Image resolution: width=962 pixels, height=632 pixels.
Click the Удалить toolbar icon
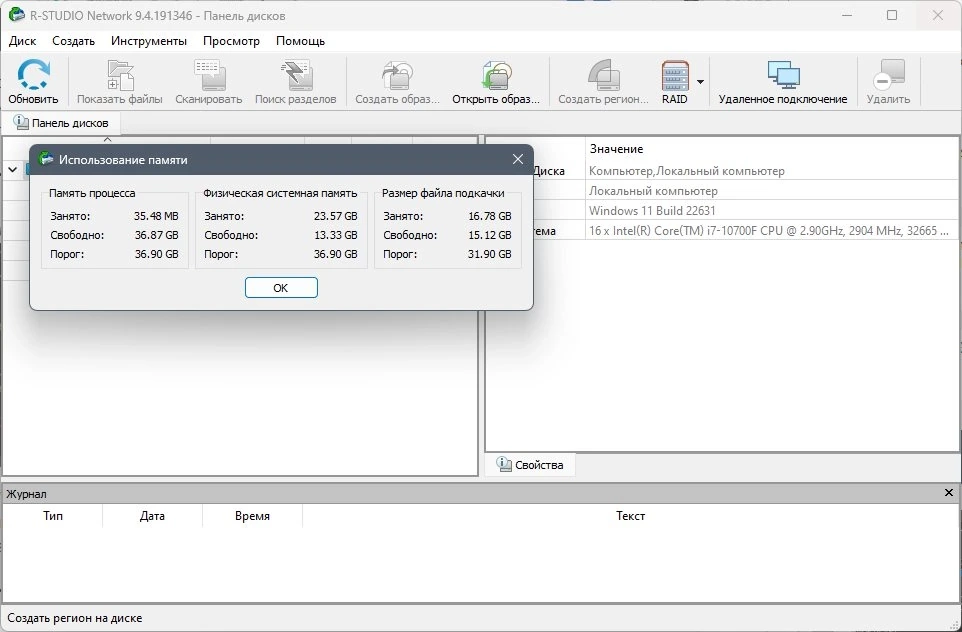(x=888, y=75)
